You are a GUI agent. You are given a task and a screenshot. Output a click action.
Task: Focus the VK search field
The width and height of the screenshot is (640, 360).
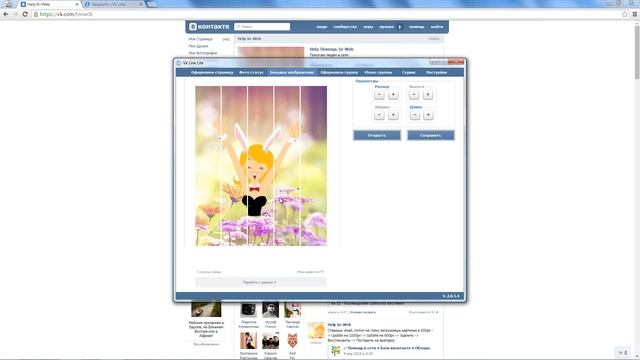[x=262, y=27]
